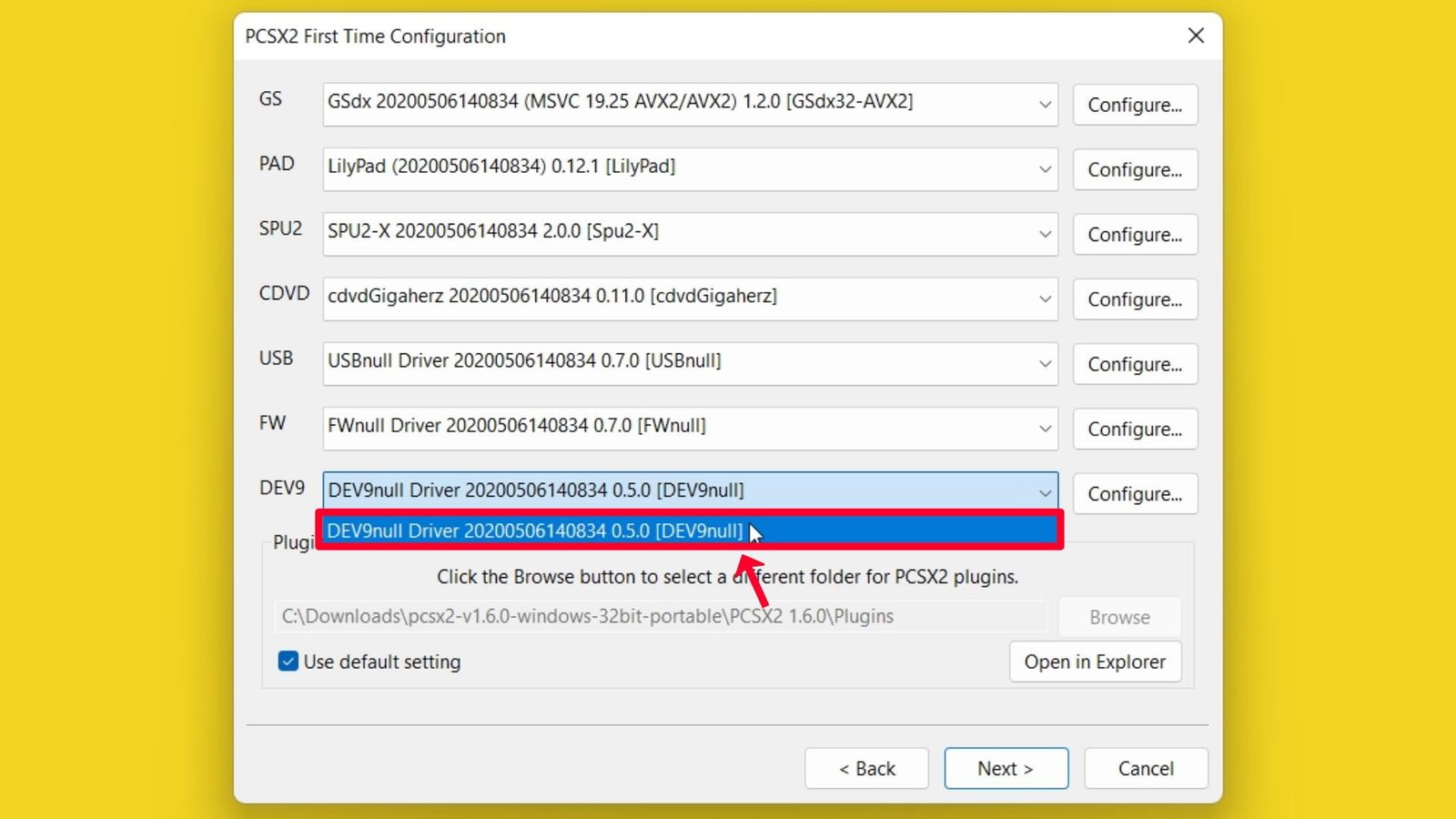The height and width of the screenshot is (819, 1456).
Task: Click the Browse instruction text
Action: point(727,577)
